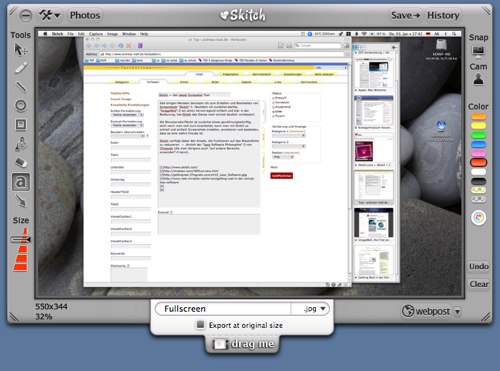Click the 550x344 image dimensions readout

[51, 306]
